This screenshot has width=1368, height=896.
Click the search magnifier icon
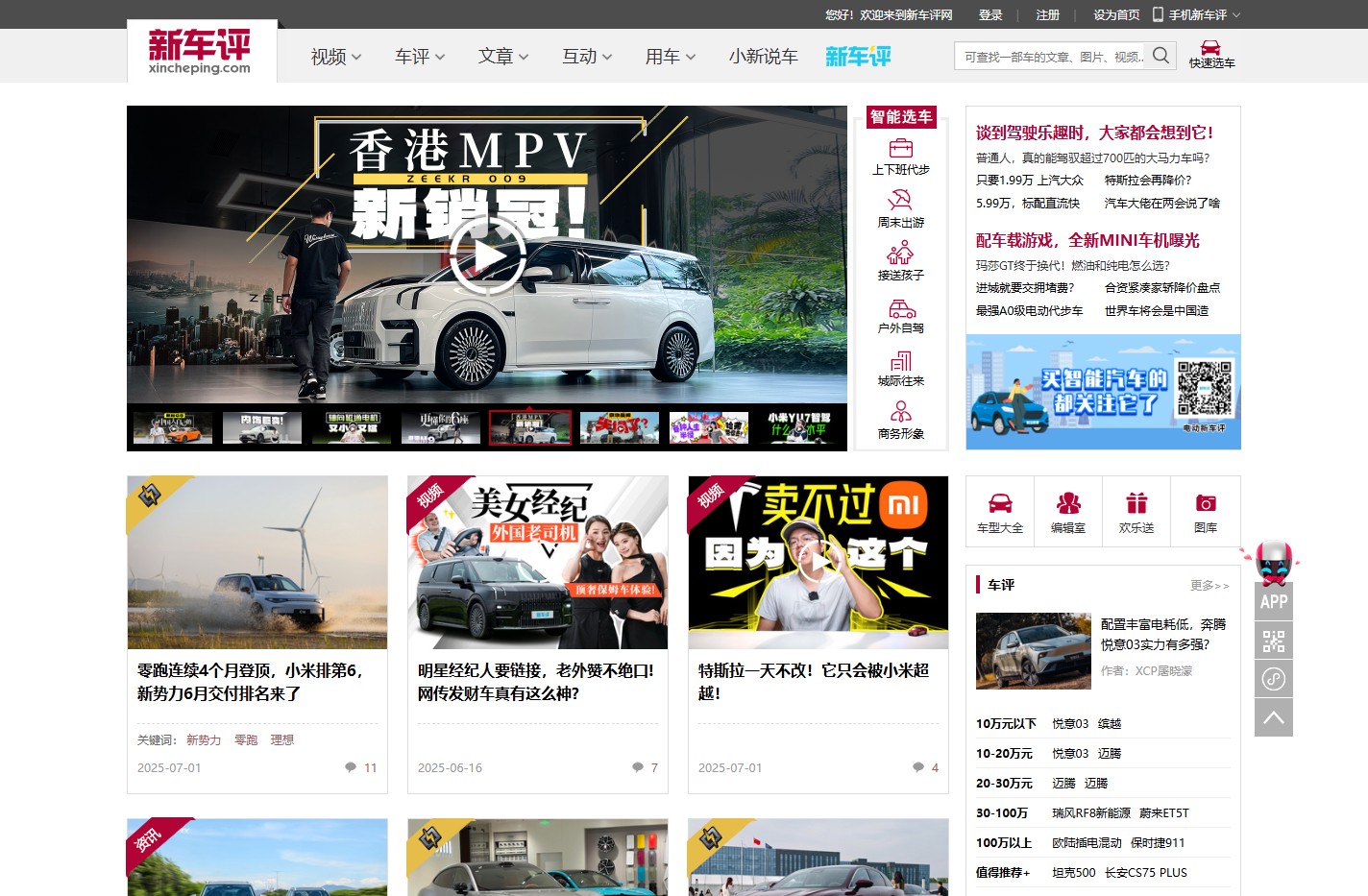1160,56
